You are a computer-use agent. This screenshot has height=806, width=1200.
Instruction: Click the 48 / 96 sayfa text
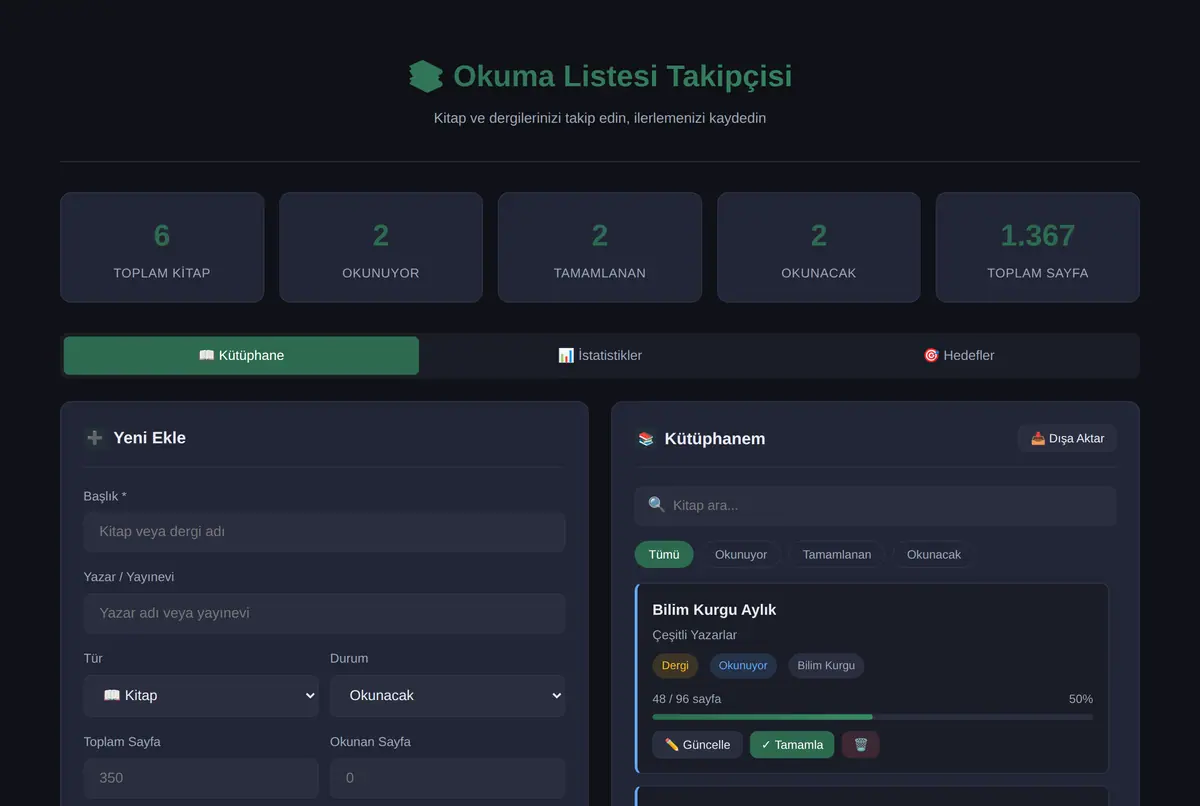tap(687, 699)
